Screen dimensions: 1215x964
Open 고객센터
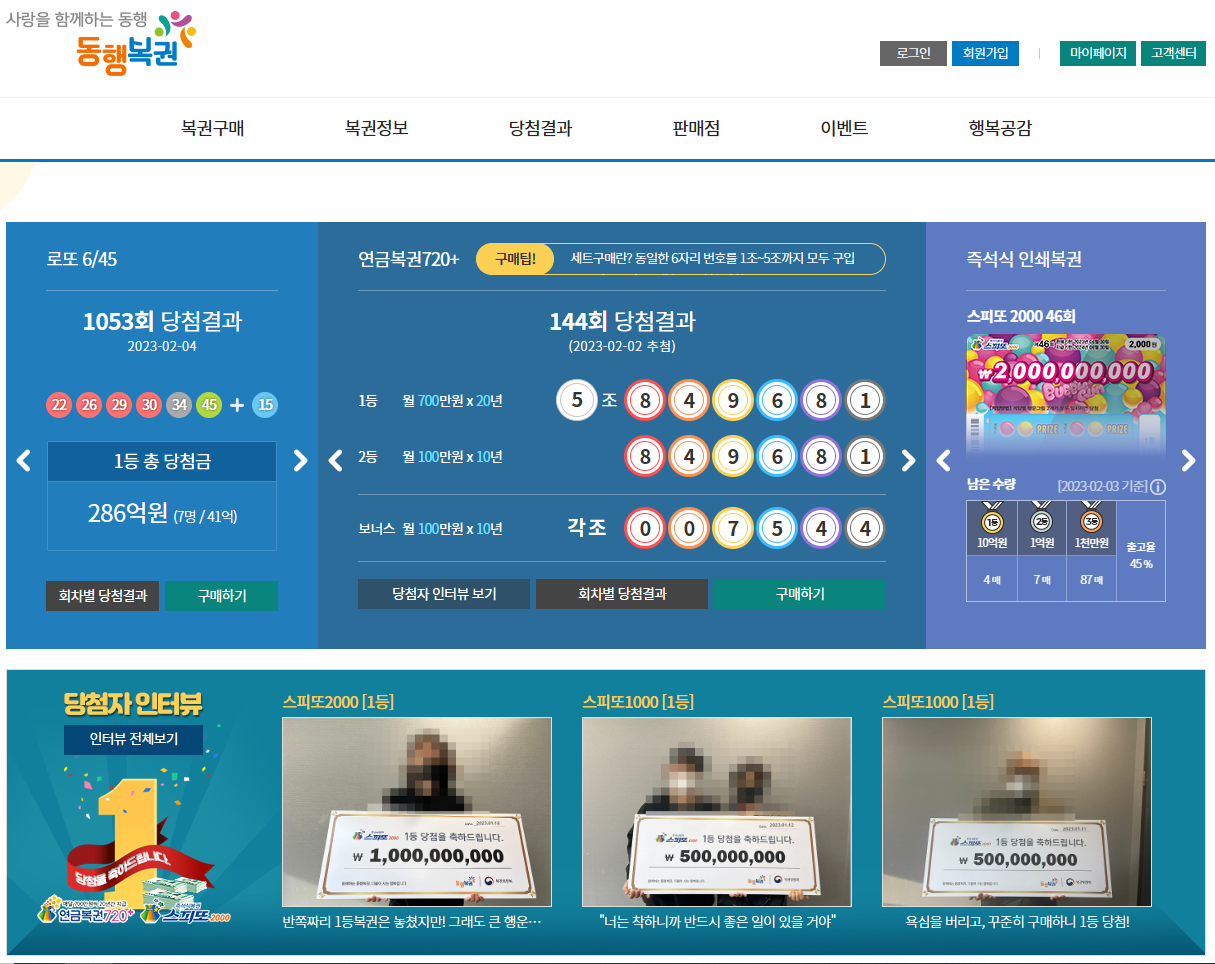tap(1173, 53)
